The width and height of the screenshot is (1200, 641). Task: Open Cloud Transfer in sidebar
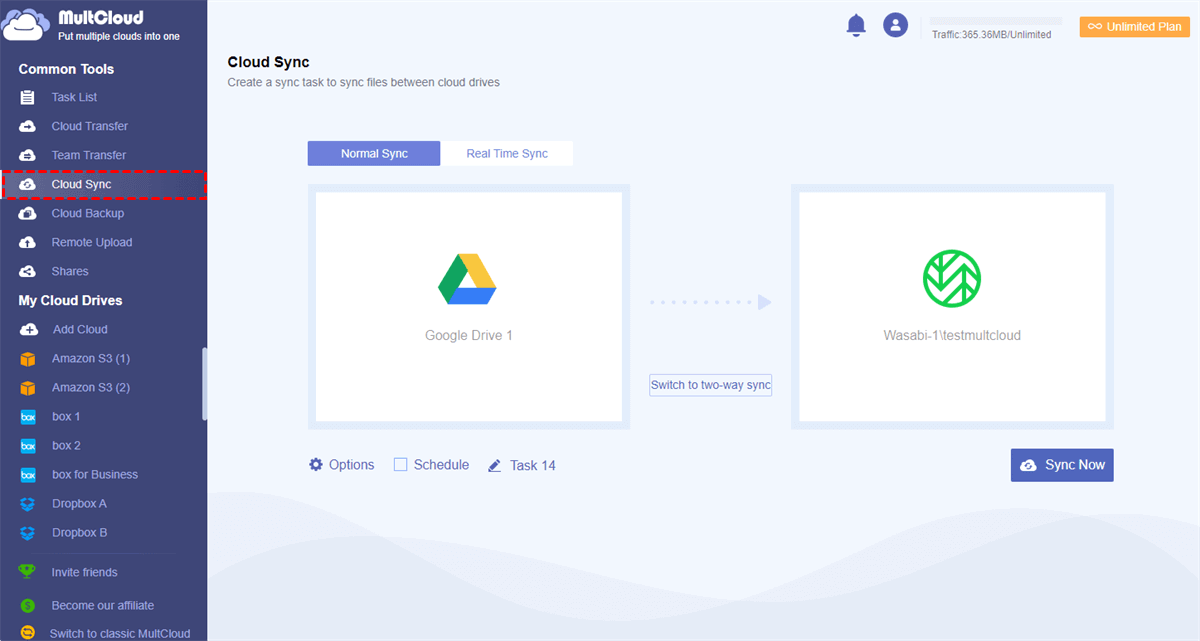(90, 126)
